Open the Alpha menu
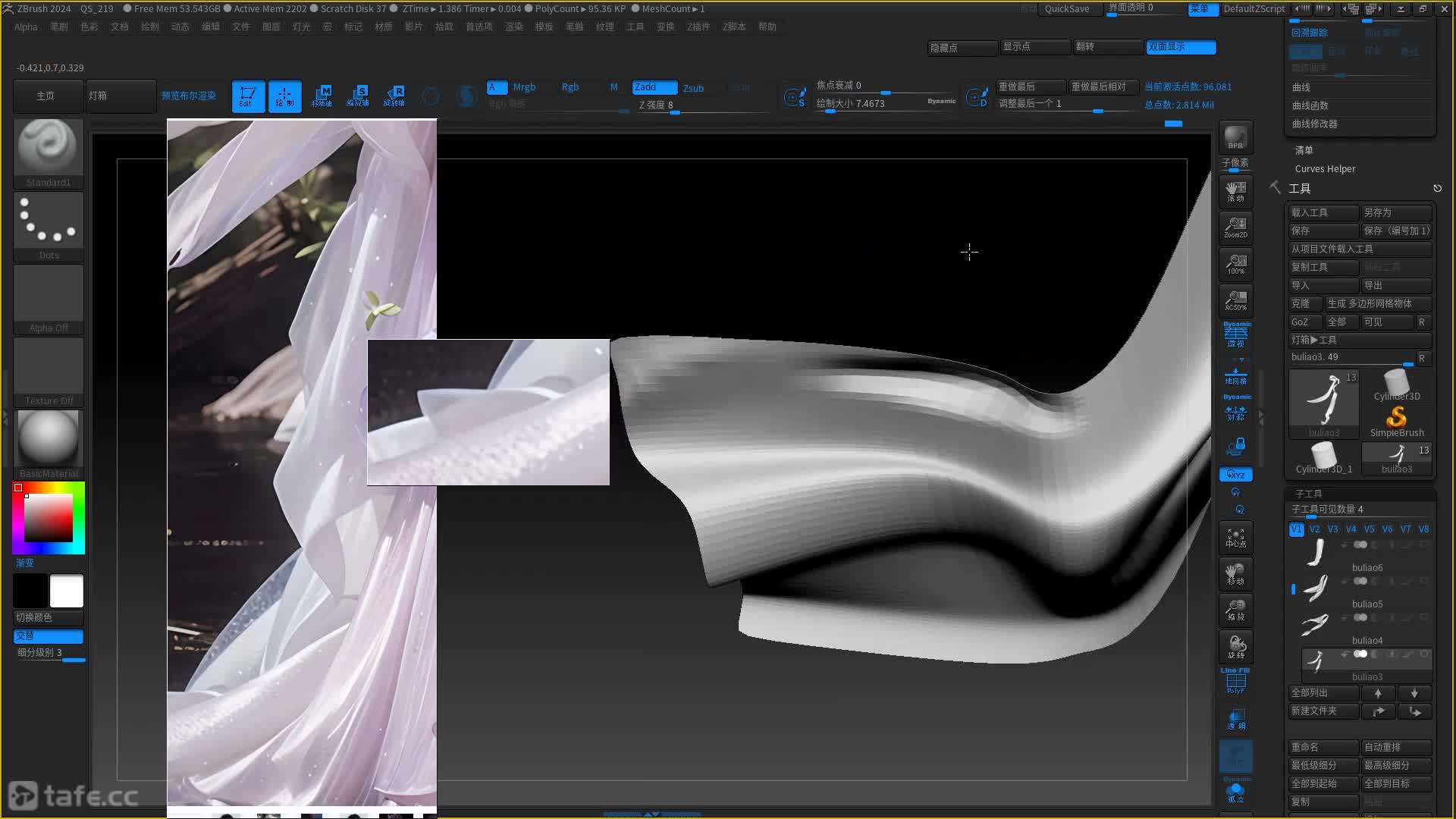 coord(26,27)
